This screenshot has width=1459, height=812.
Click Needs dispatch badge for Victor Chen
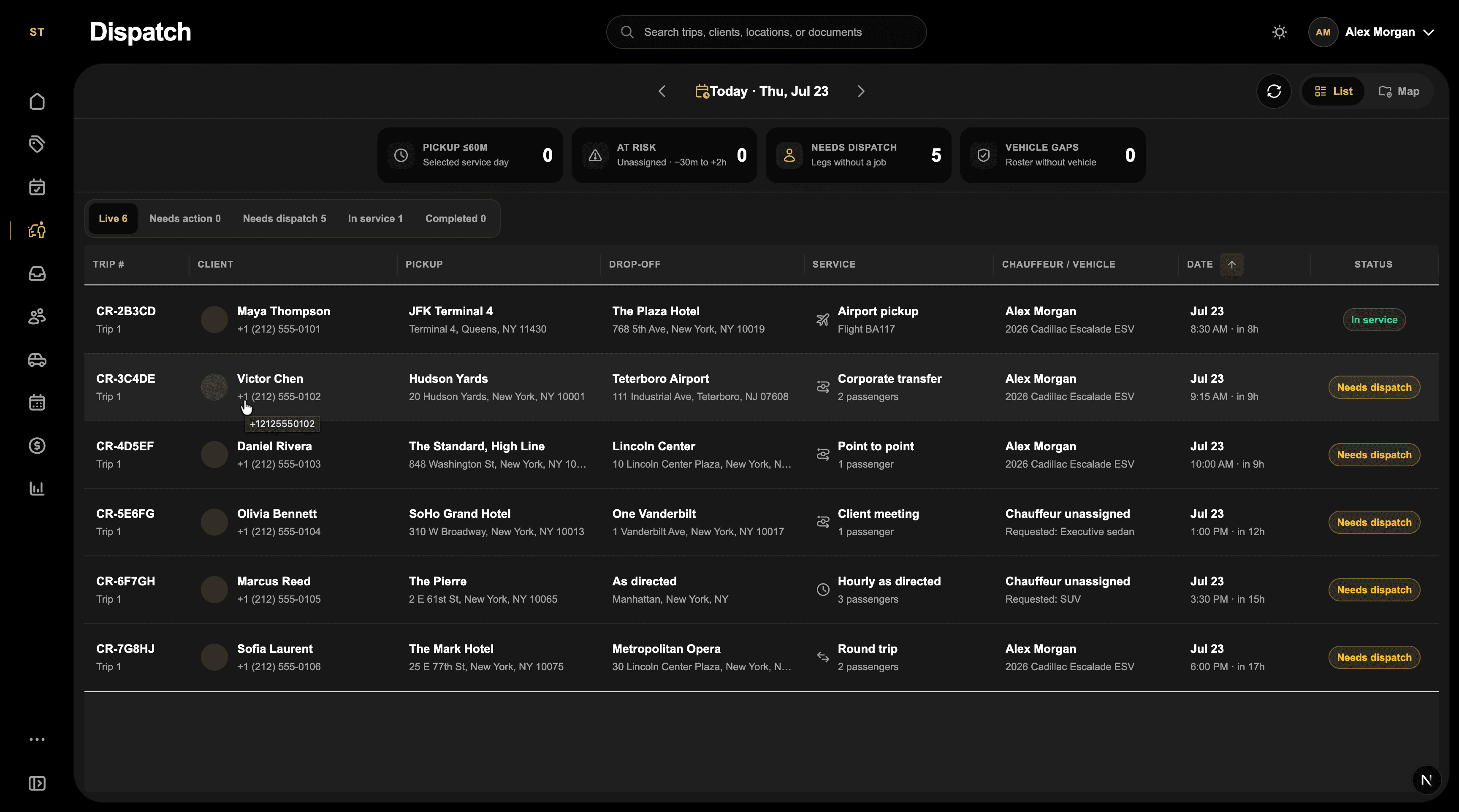(x=1374, y=387)
